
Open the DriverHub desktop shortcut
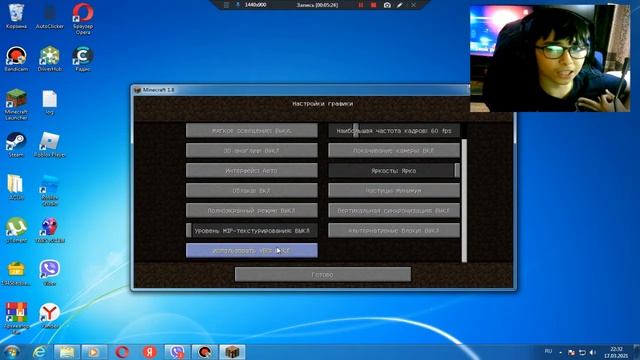(x=50, y=59)
